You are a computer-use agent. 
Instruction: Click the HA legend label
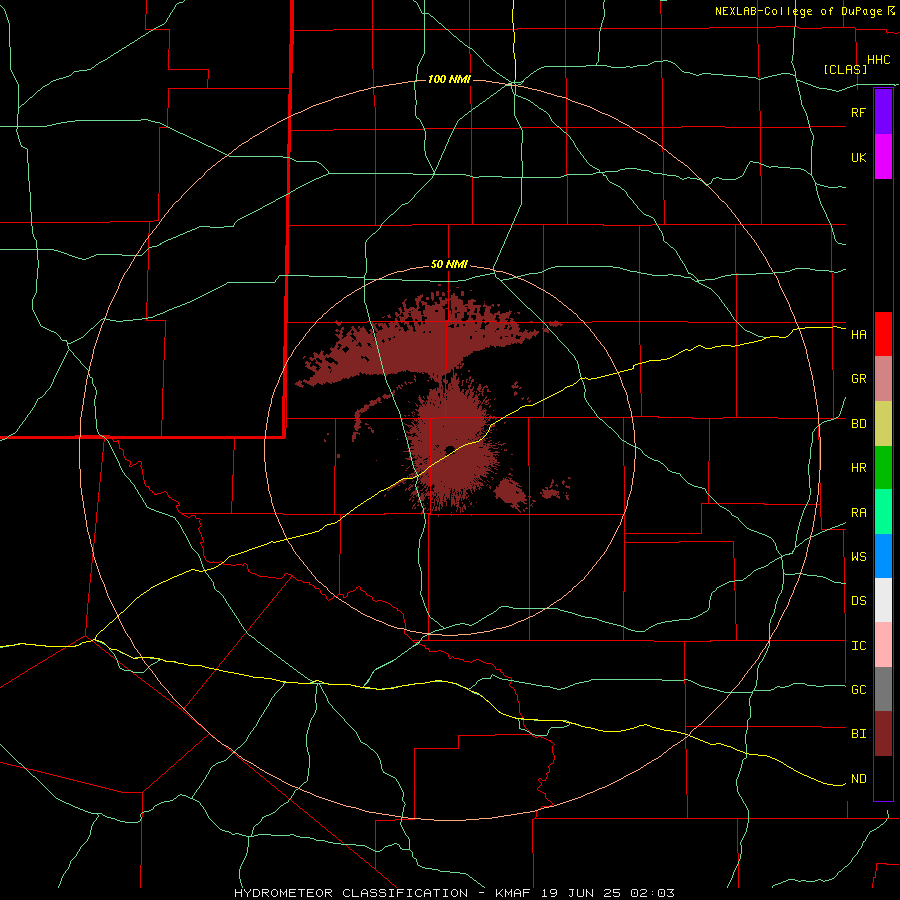(x=858, y=335)
